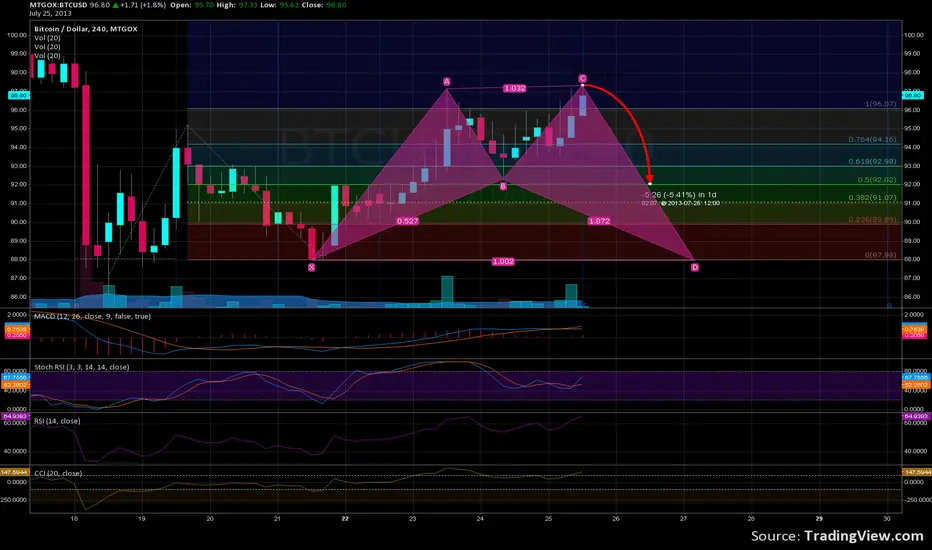The image size is (932, 550).
Task: Click date 25 on the time axis
Action: [548, 518]
